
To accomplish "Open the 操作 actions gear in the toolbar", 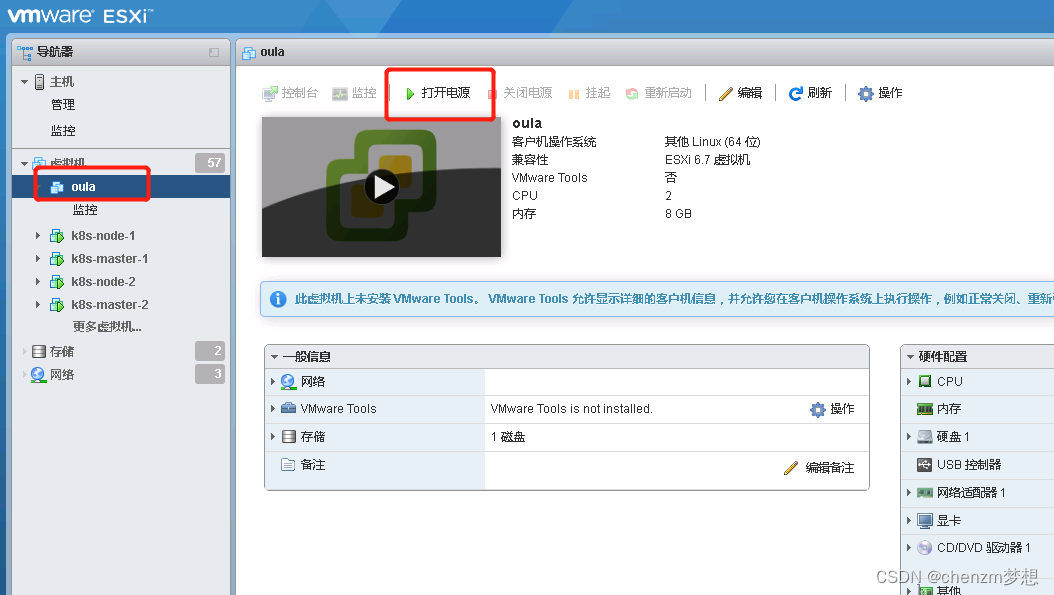I will [880, 93].
